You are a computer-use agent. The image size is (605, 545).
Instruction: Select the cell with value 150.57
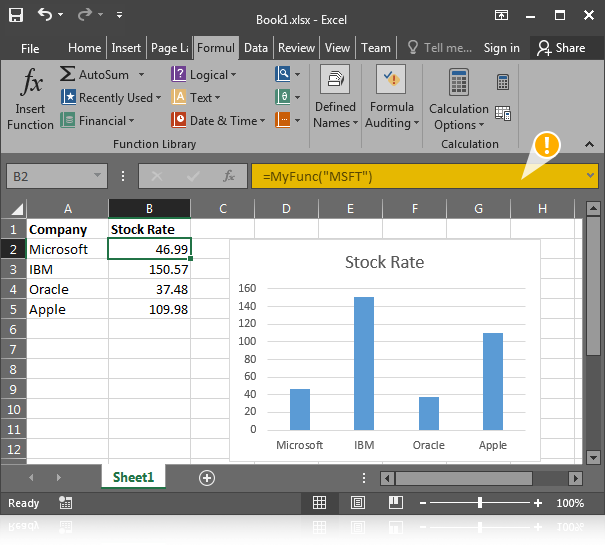[x=149, y=269]
